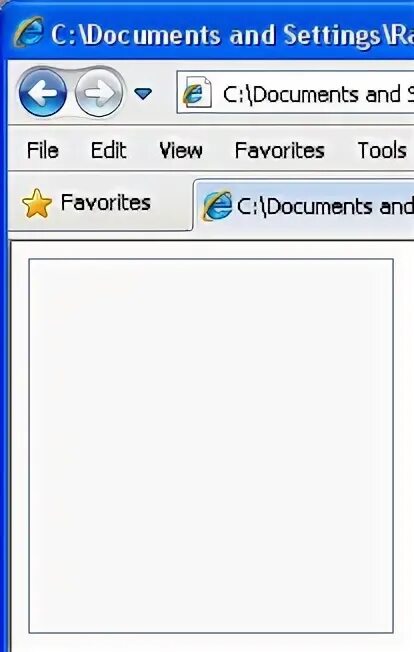
Task: Open the View menu
Action: tap(181, 150)
